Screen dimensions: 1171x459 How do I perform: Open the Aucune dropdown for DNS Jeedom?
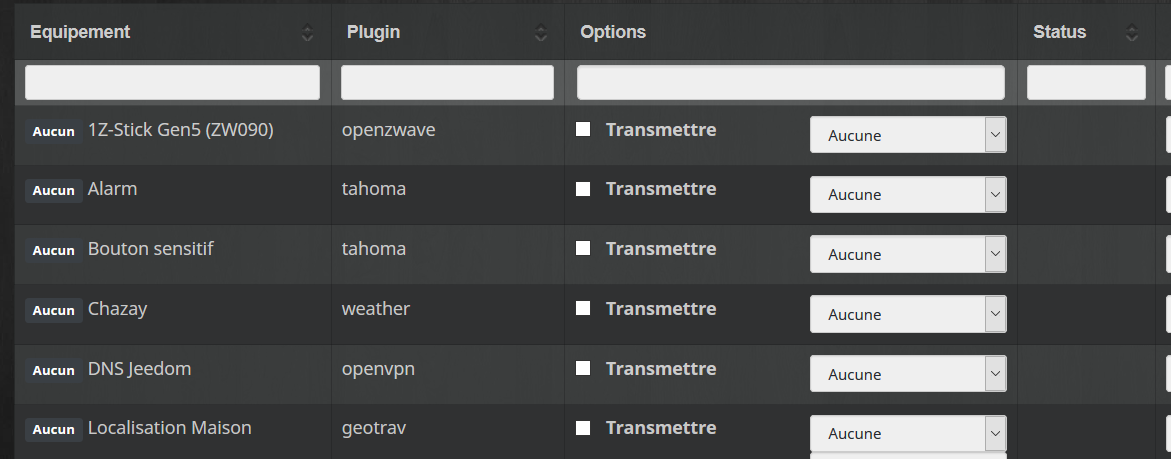click(907, 374)
